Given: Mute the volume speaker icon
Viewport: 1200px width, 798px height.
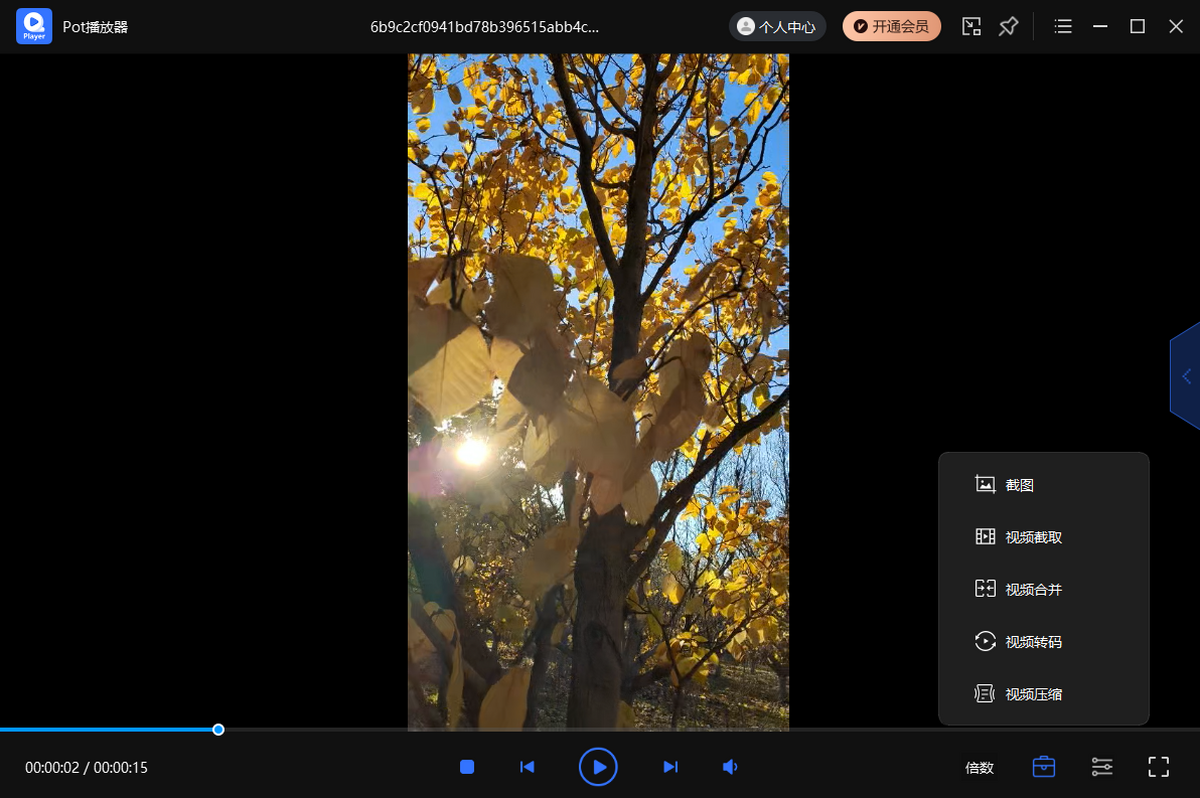Looking at the screenshot, I should pos(731,767).
